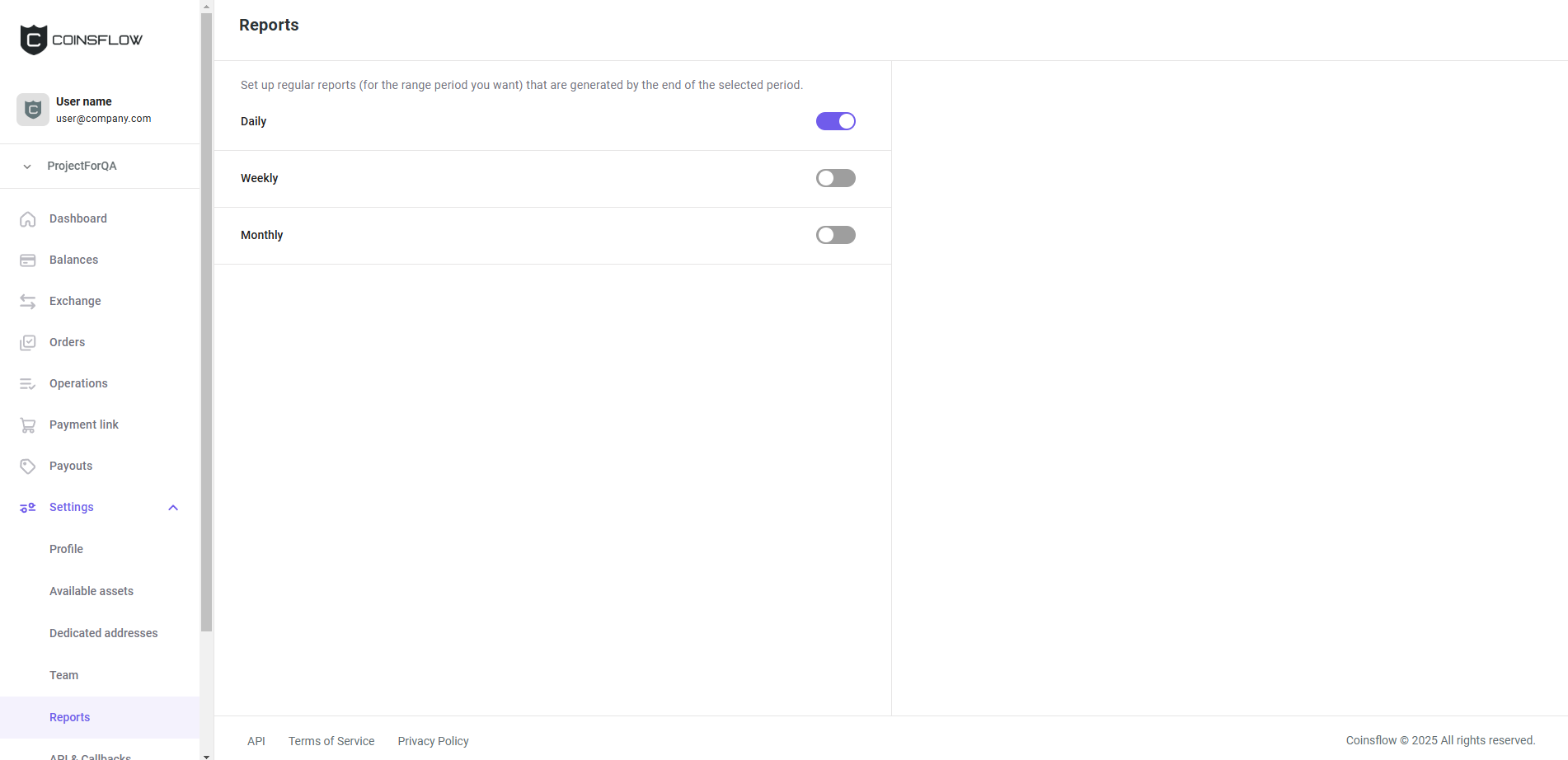The image size is (1568, 760).
Task: Collapse the Settings submenu
Action: (x=172, y=508)
